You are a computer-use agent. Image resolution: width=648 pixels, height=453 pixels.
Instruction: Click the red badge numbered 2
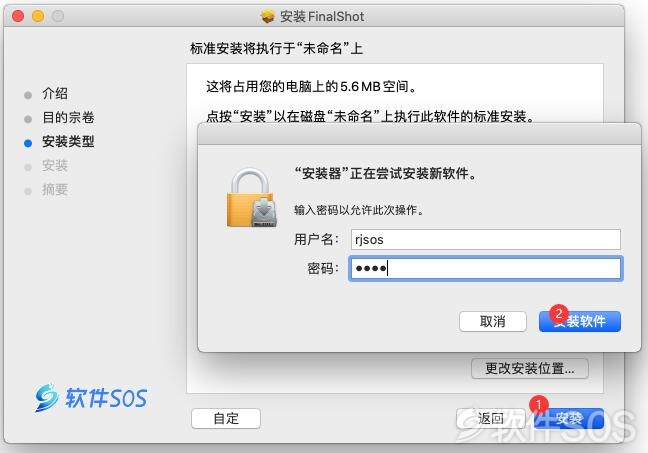(559, 313)
